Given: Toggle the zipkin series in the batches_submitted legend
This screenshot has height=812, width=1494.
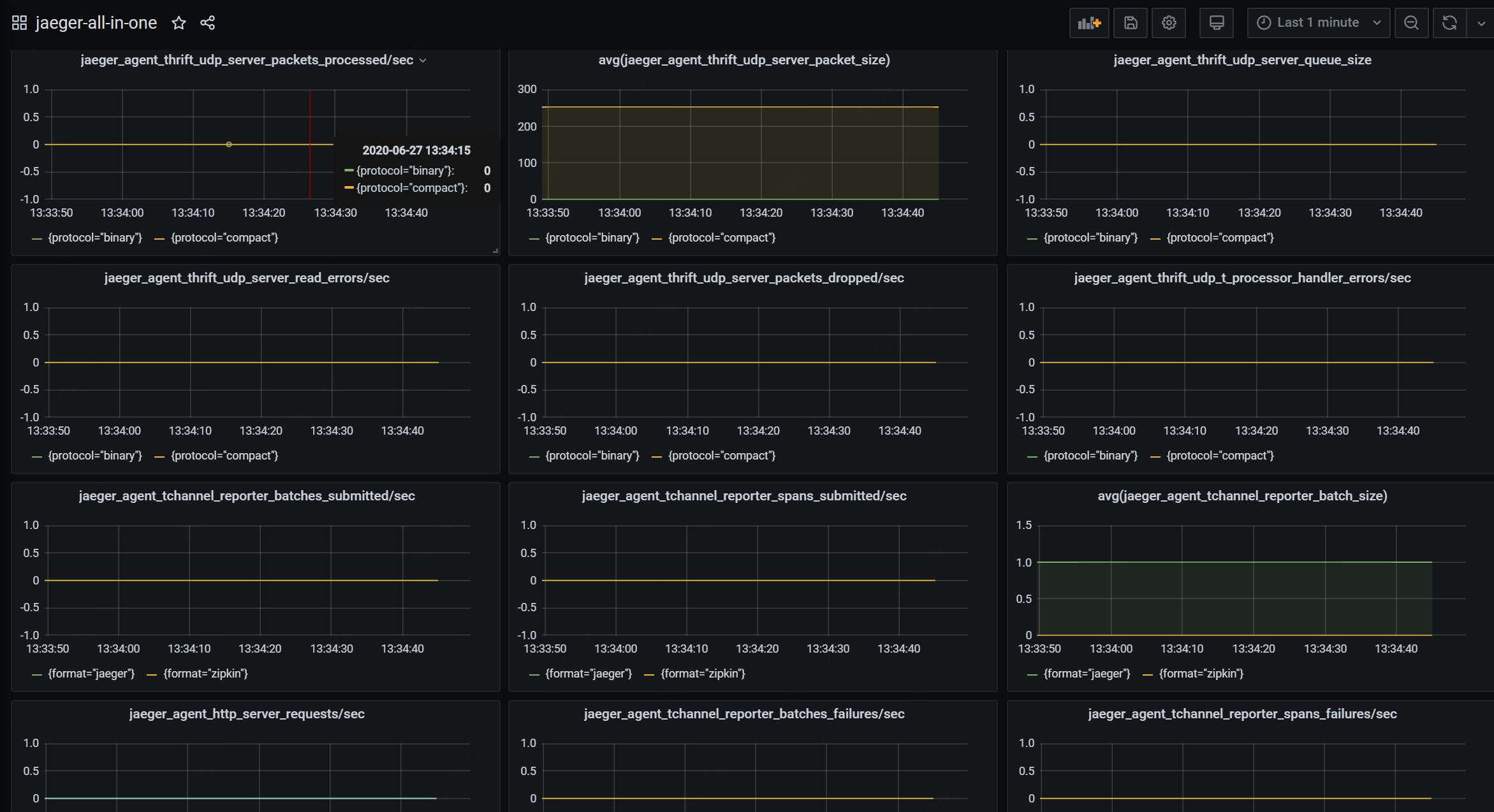Looking at the screenshot, I should [205, 674].
